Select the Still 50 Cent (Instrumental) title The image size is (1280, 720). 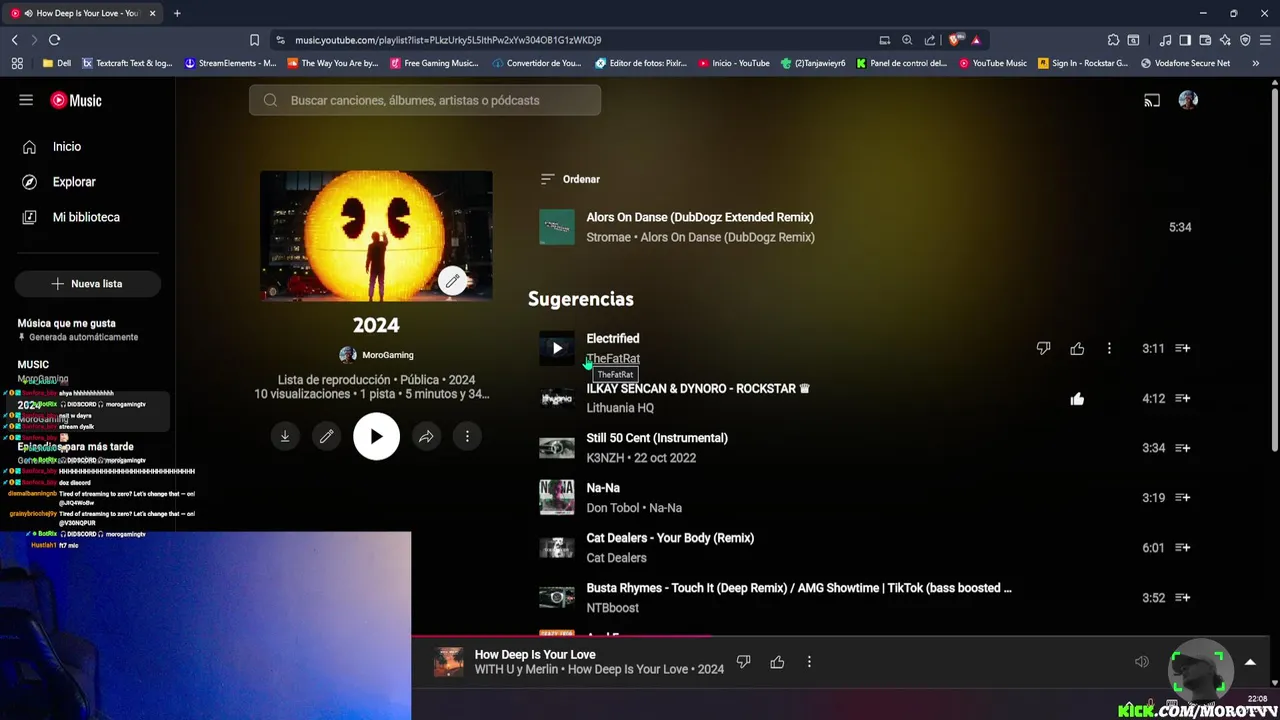657,438
